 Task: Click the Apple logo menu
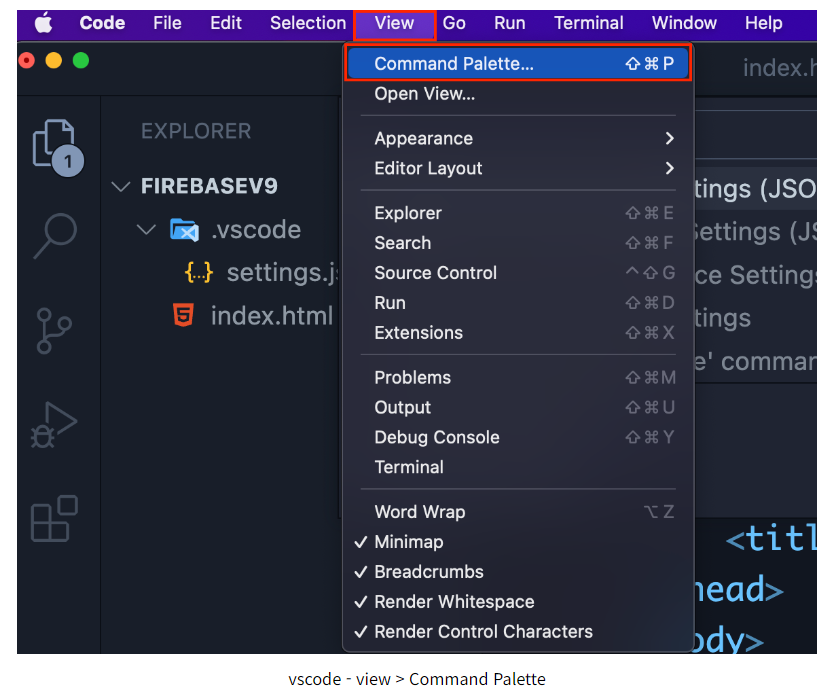point(44,23)
